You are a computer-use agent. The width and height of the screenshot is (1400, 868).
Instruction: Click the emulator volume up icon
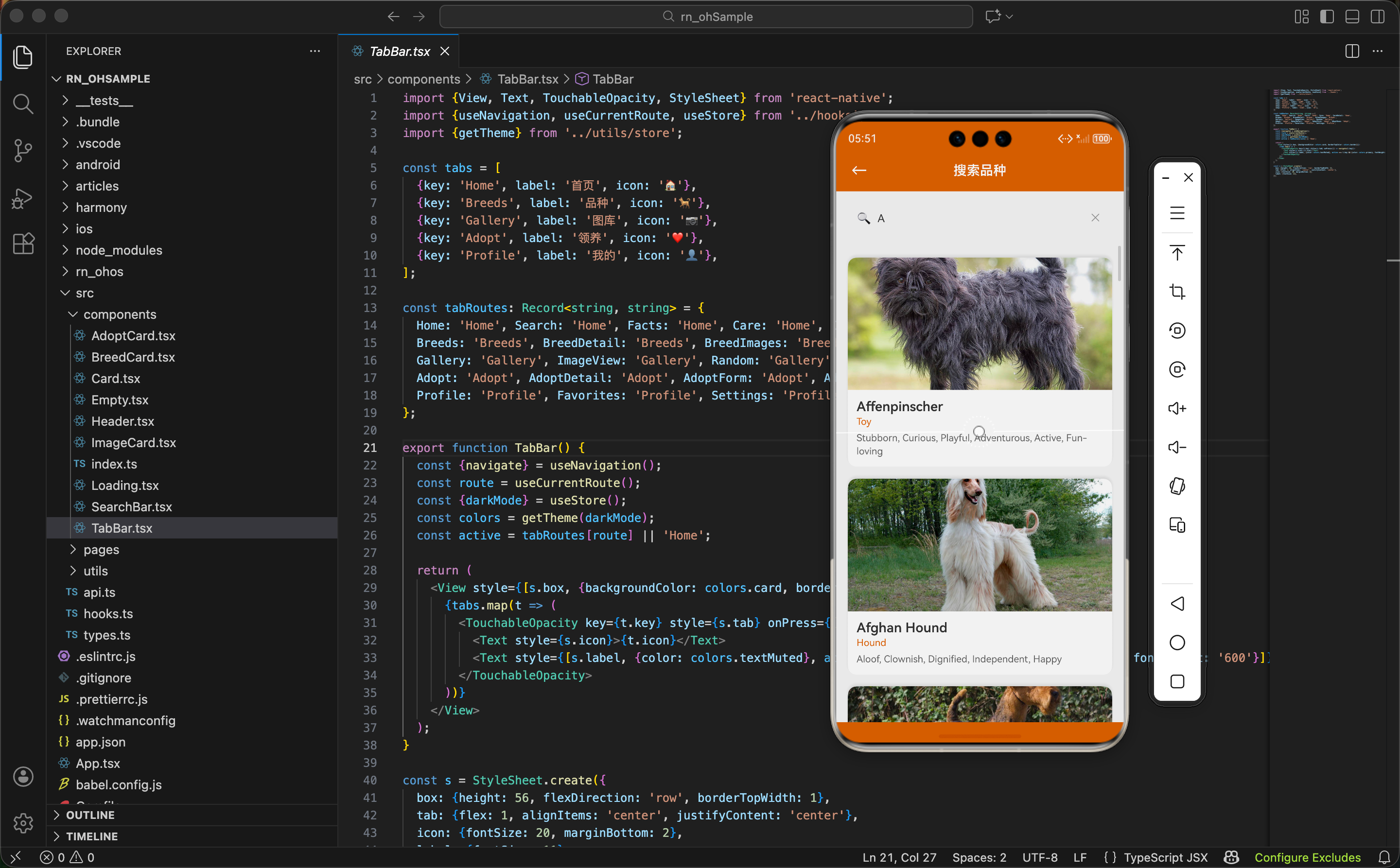pos(1176,408)
